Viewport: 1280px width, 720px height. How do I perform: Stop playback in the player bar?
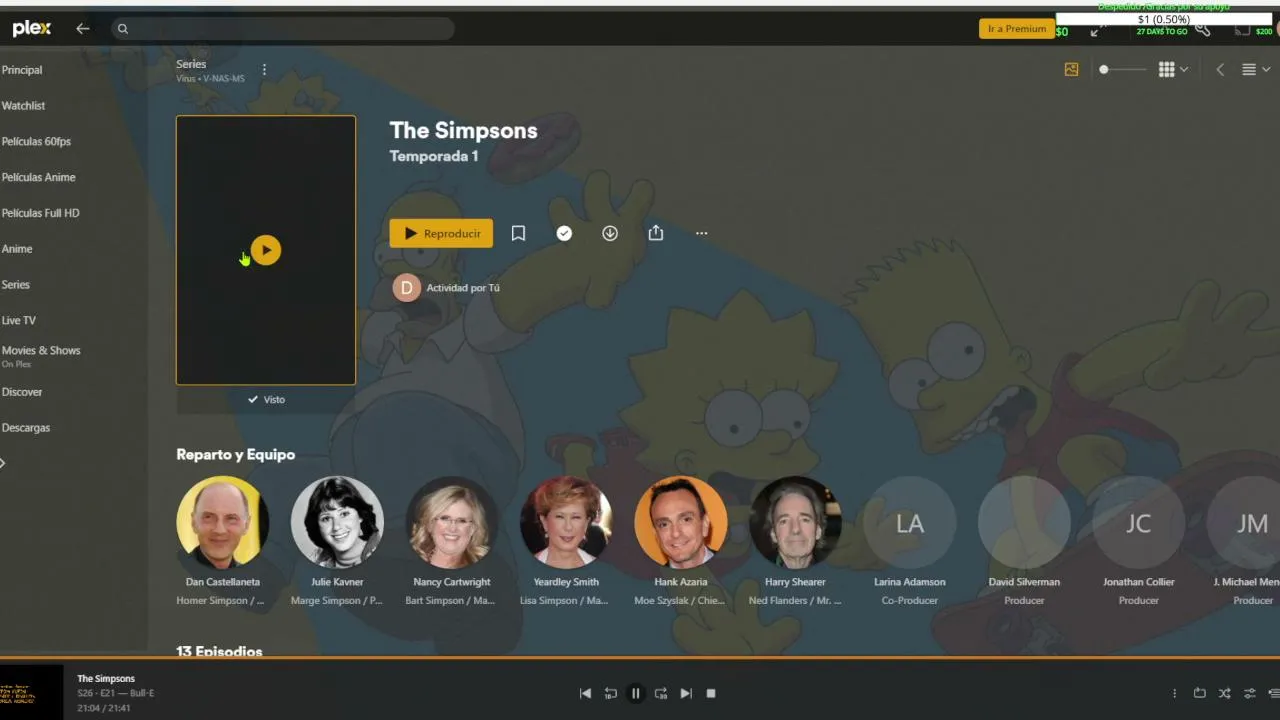[711, 693]
